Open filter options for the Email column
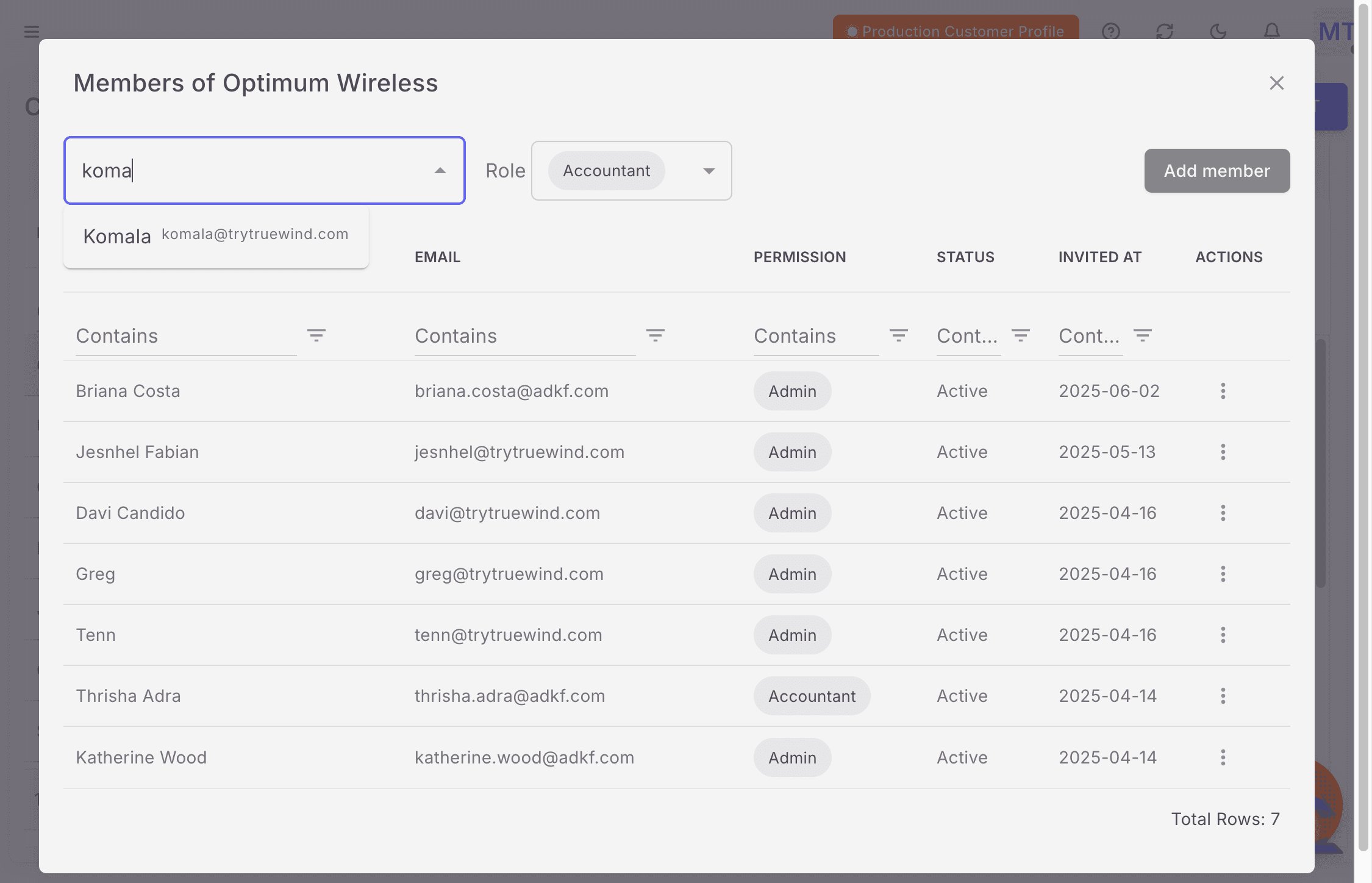 pos(656,335)
